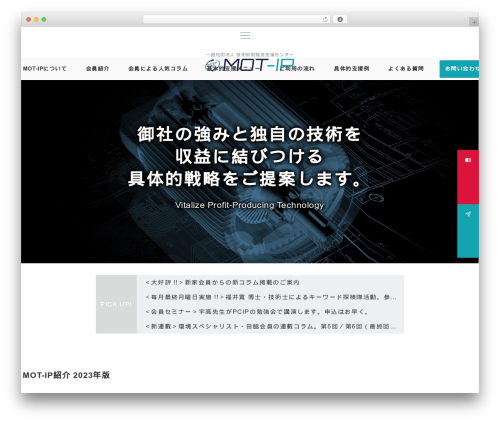This screenshot has height=423, width=500.
Task: Click the green maximize window button
Action: [44, 20]
